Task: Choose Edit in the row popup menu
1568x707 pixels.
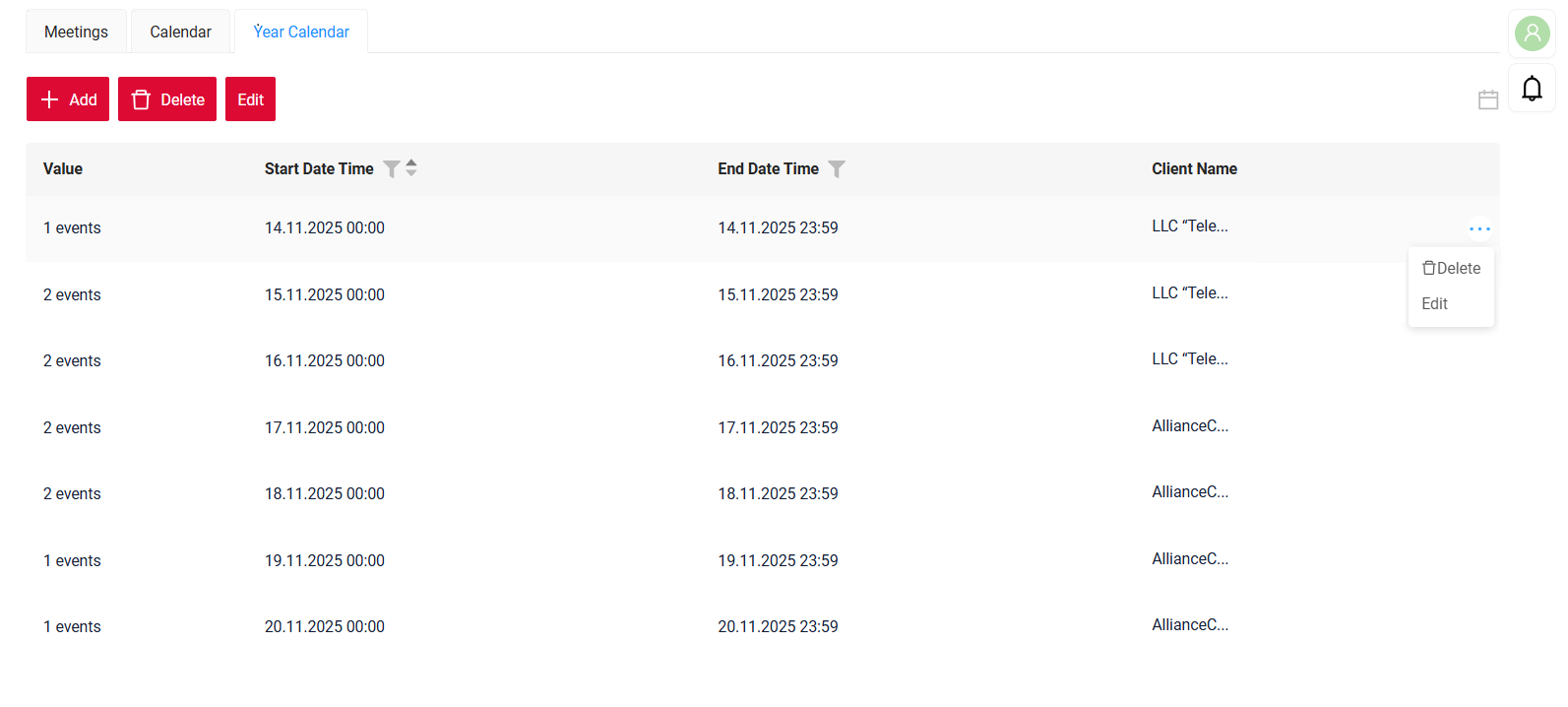Action: [1435, 303]
